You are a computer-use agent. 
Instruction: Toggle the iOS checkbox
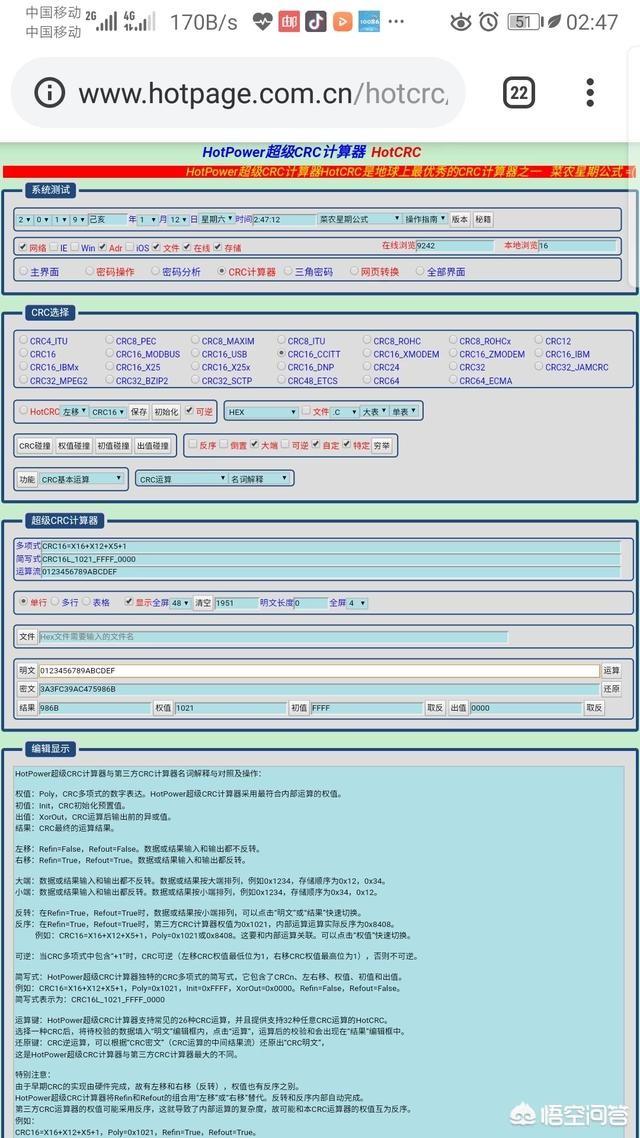tap(129, 247)
